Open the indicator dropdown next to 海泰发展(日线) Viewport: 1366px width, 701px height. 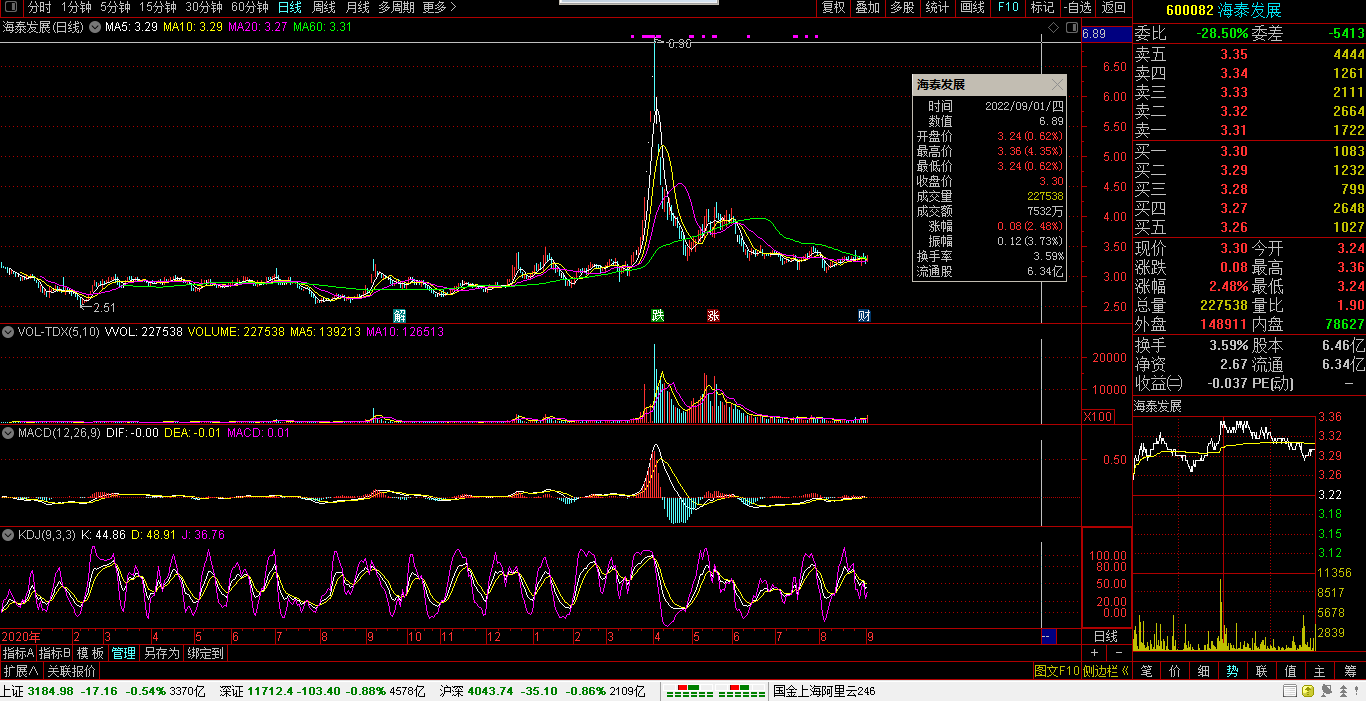(96, 27)
